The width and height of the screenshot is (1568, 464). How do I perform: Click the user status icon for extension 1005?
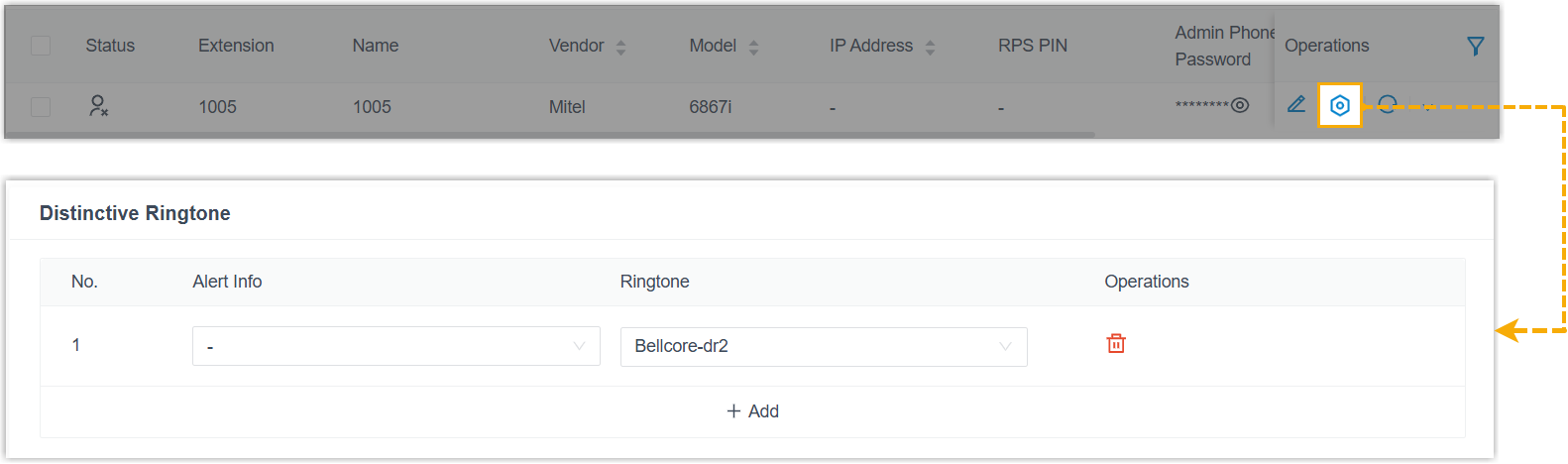(x=98, y=106)
